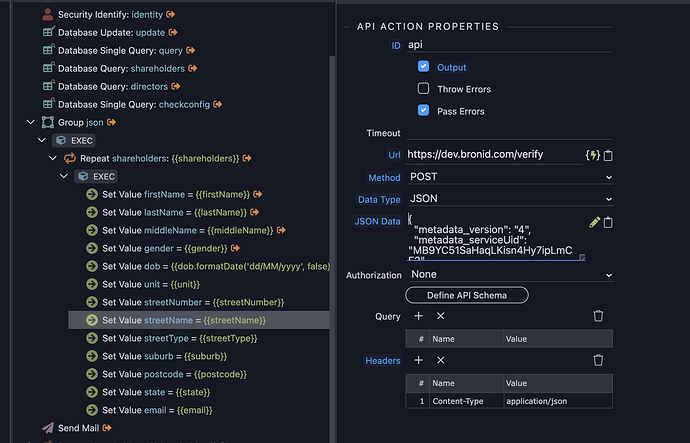Click the JSON Data label
The height and width of the screenshot is (443, 690).
(377, 221)
